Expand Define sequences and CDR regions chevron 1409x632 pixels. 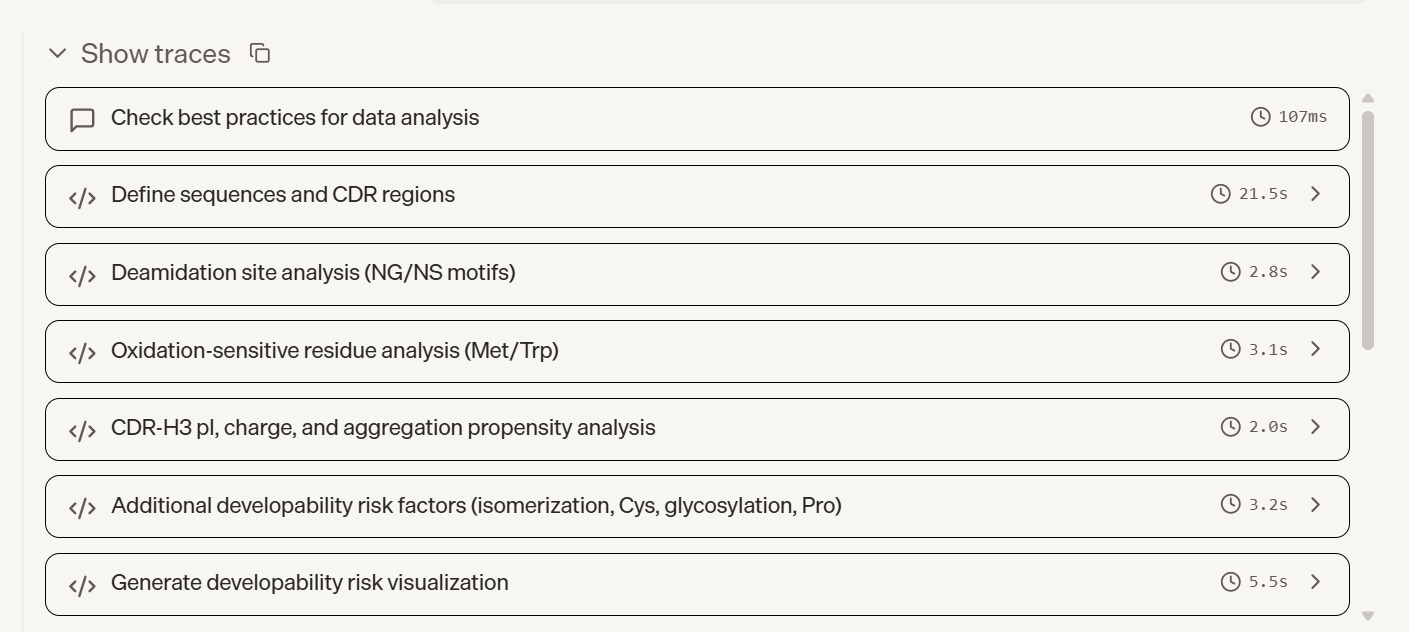(x=1316, y=194)
